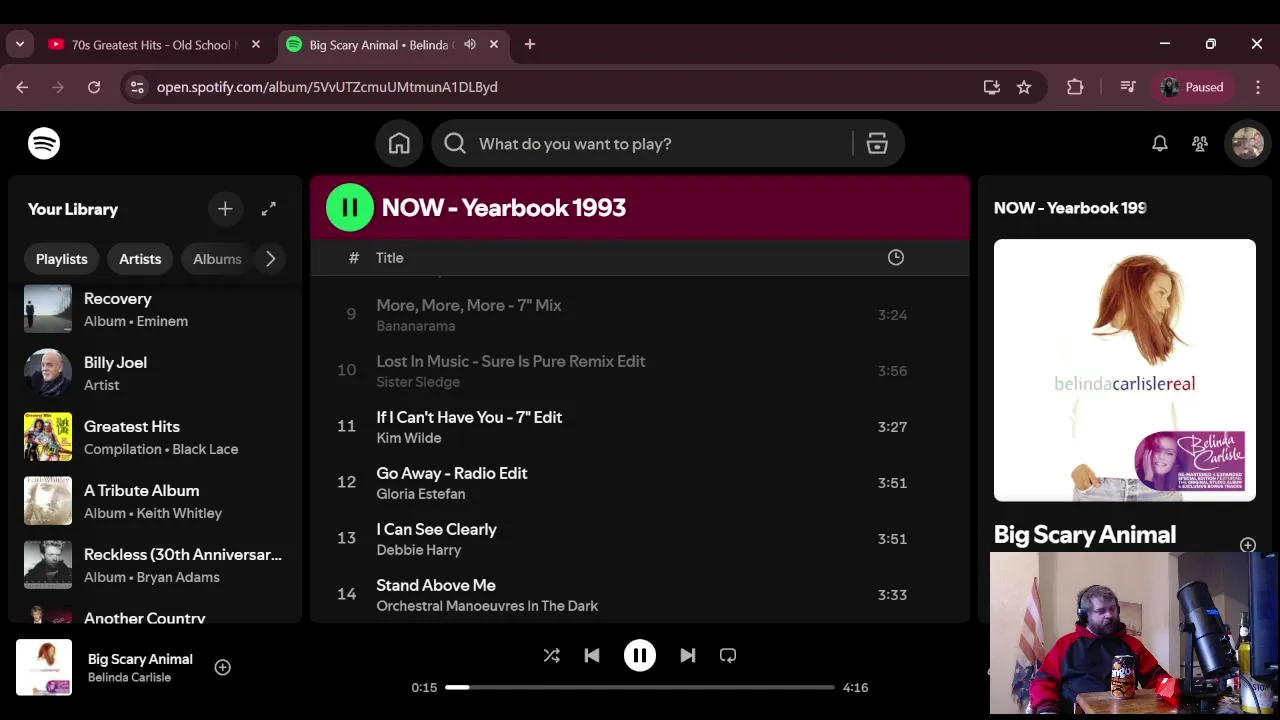Skip to the previous track
This screenshot has width=1280, height=720.
tap(592, 655)
